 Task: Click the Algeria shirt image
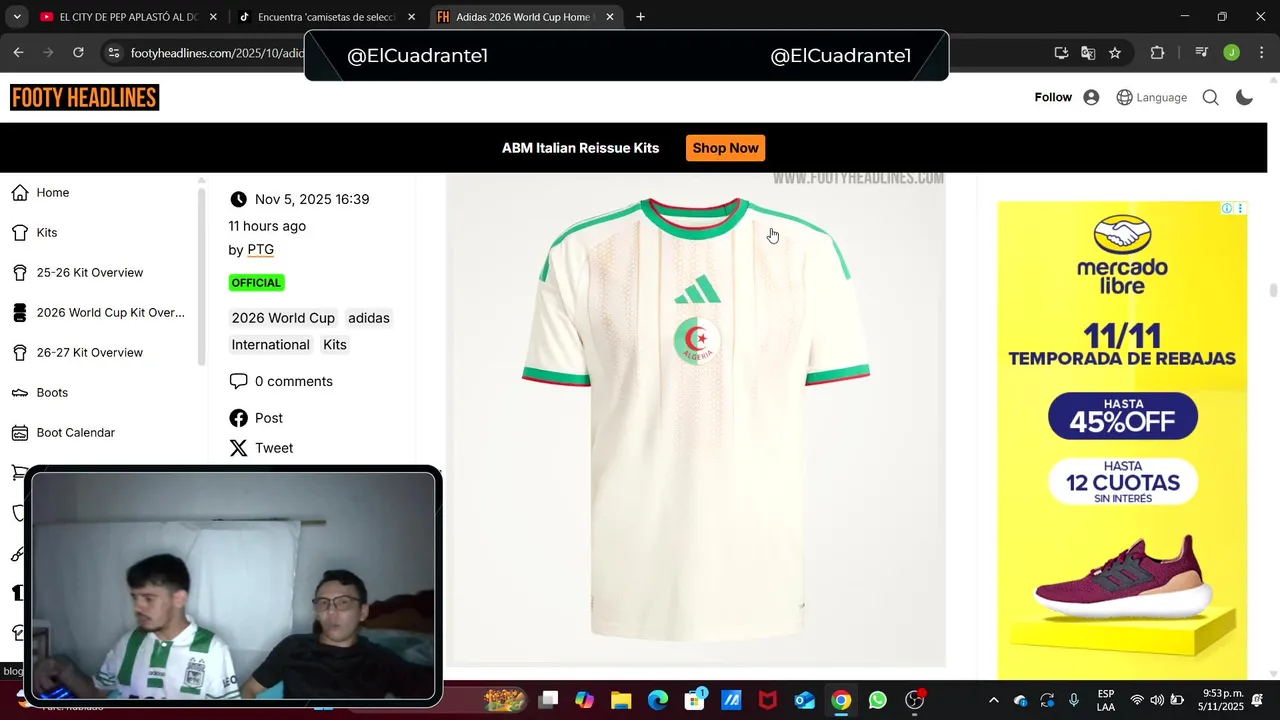696,420
